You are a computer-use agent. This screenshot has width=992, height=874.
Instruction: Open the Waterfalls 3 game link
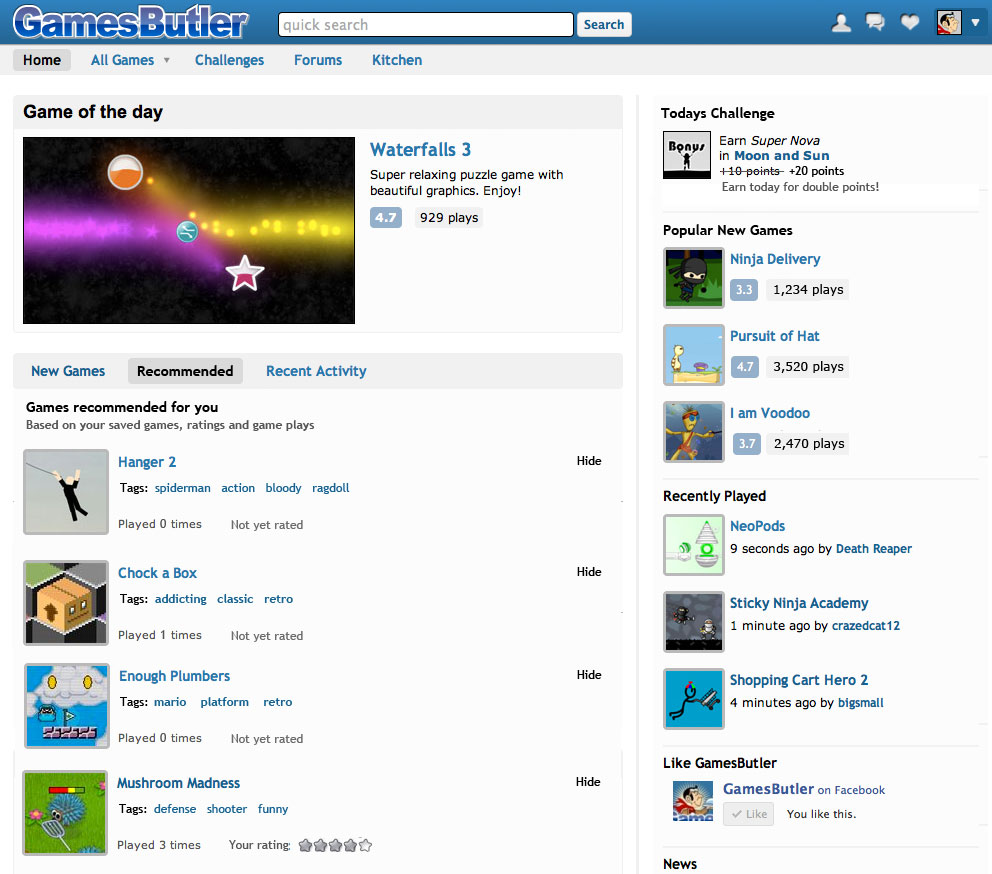click(x=420, y=150)
